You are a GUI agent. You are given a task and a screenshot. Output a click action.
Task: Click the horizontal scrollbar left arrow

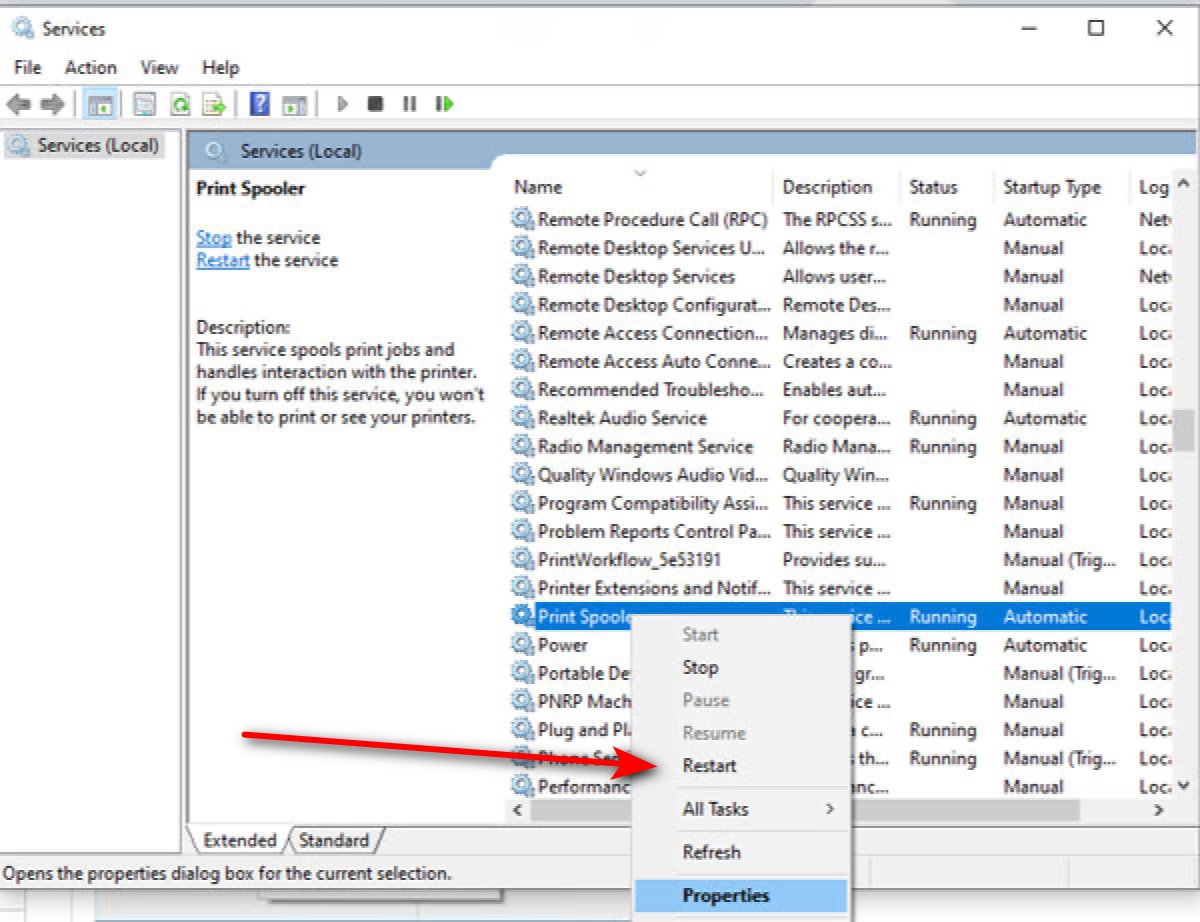pyautogui.click(x=517, y=810)
